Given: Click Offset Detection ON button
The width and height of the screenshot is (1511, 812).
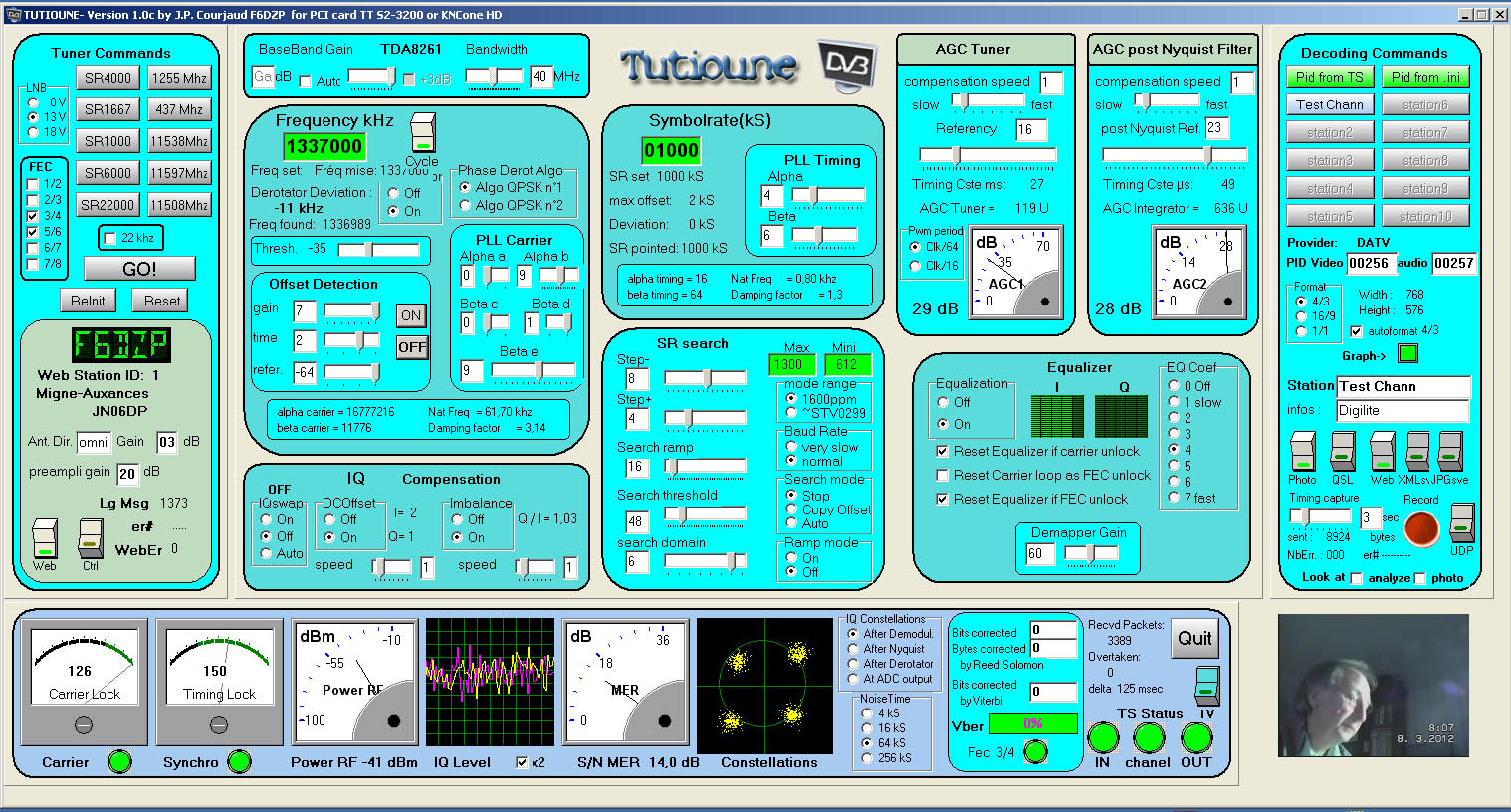Looking at the screenshot, I should [411, 315].
